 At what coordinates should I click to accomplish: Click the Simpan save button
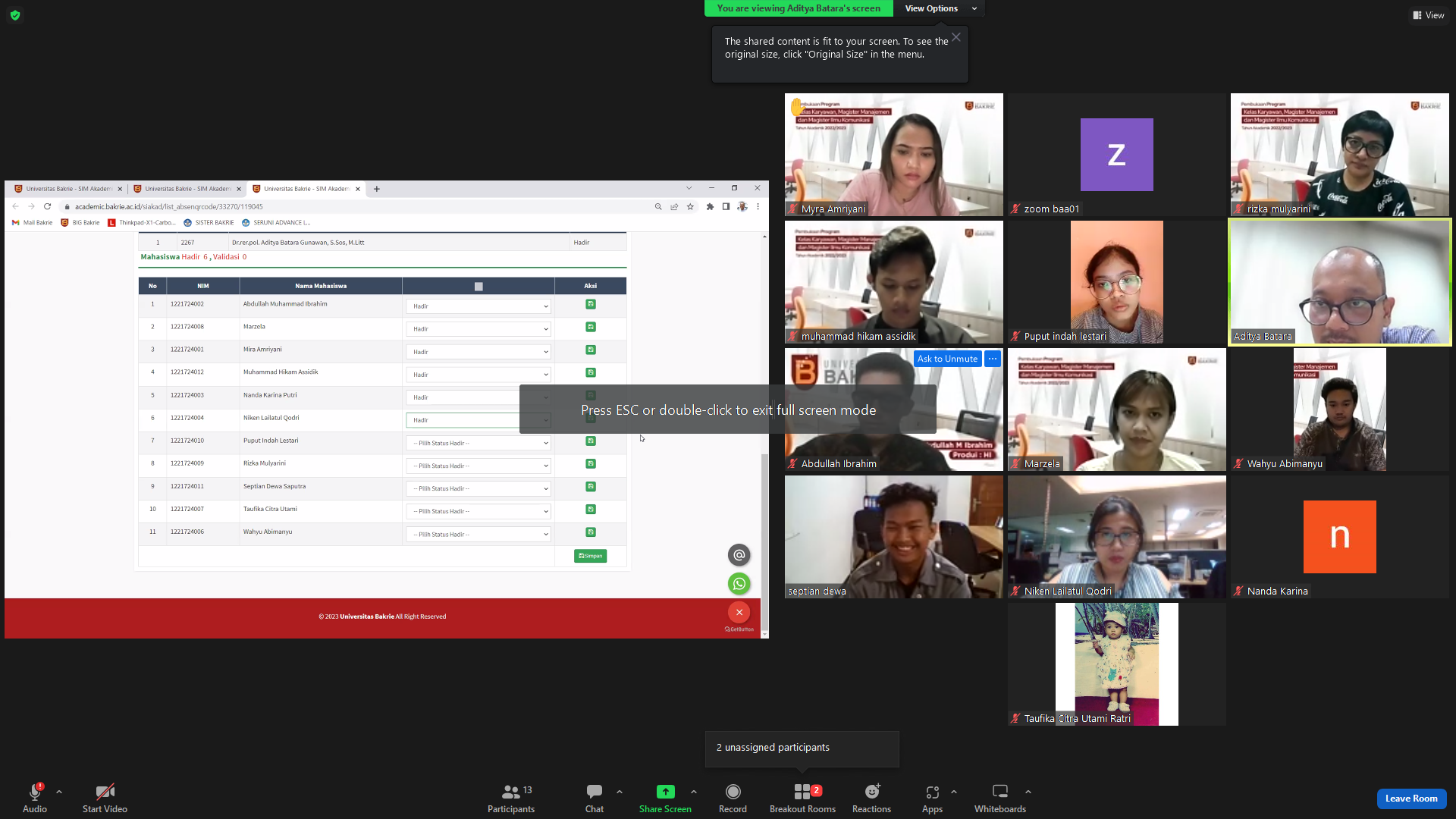591,556
